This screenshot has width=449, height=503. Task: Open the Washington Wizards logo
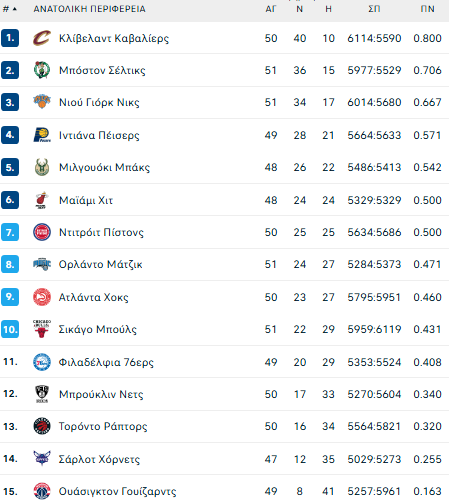coord(42,491)
